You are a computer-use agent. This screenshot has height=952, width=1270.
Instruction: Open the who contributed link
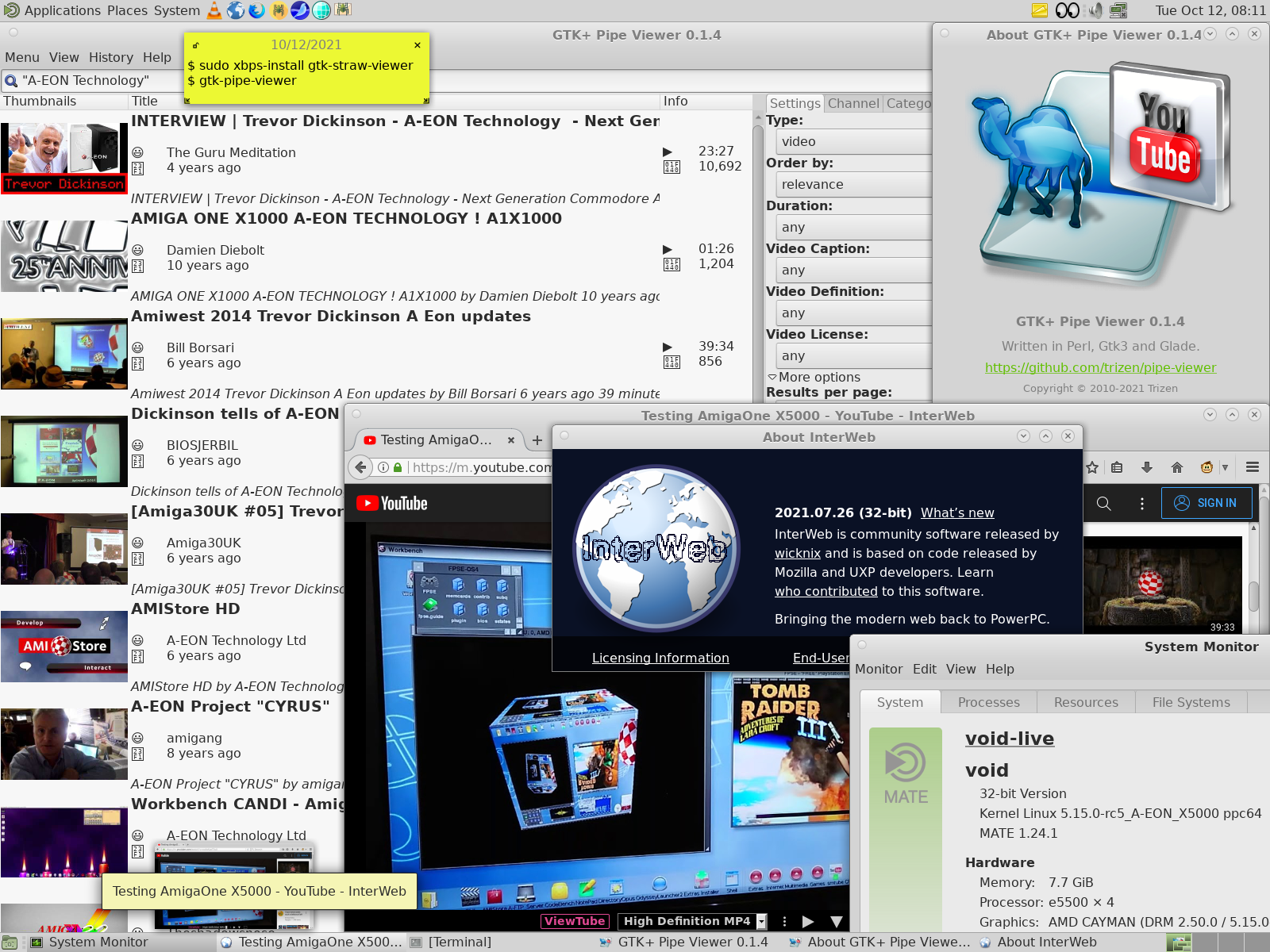coord(826,591)
